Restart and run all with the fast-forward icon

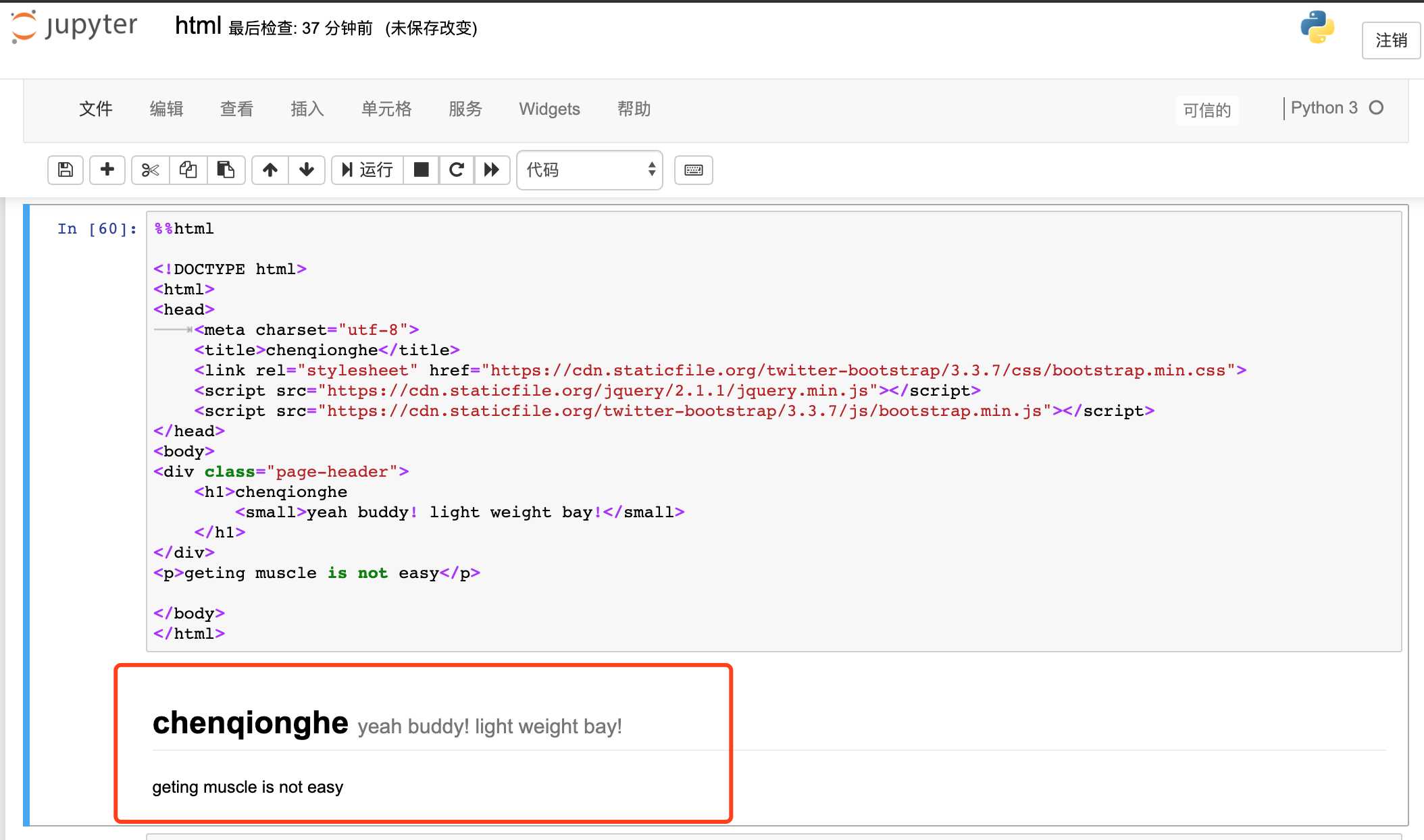click(x=492, y=169)
